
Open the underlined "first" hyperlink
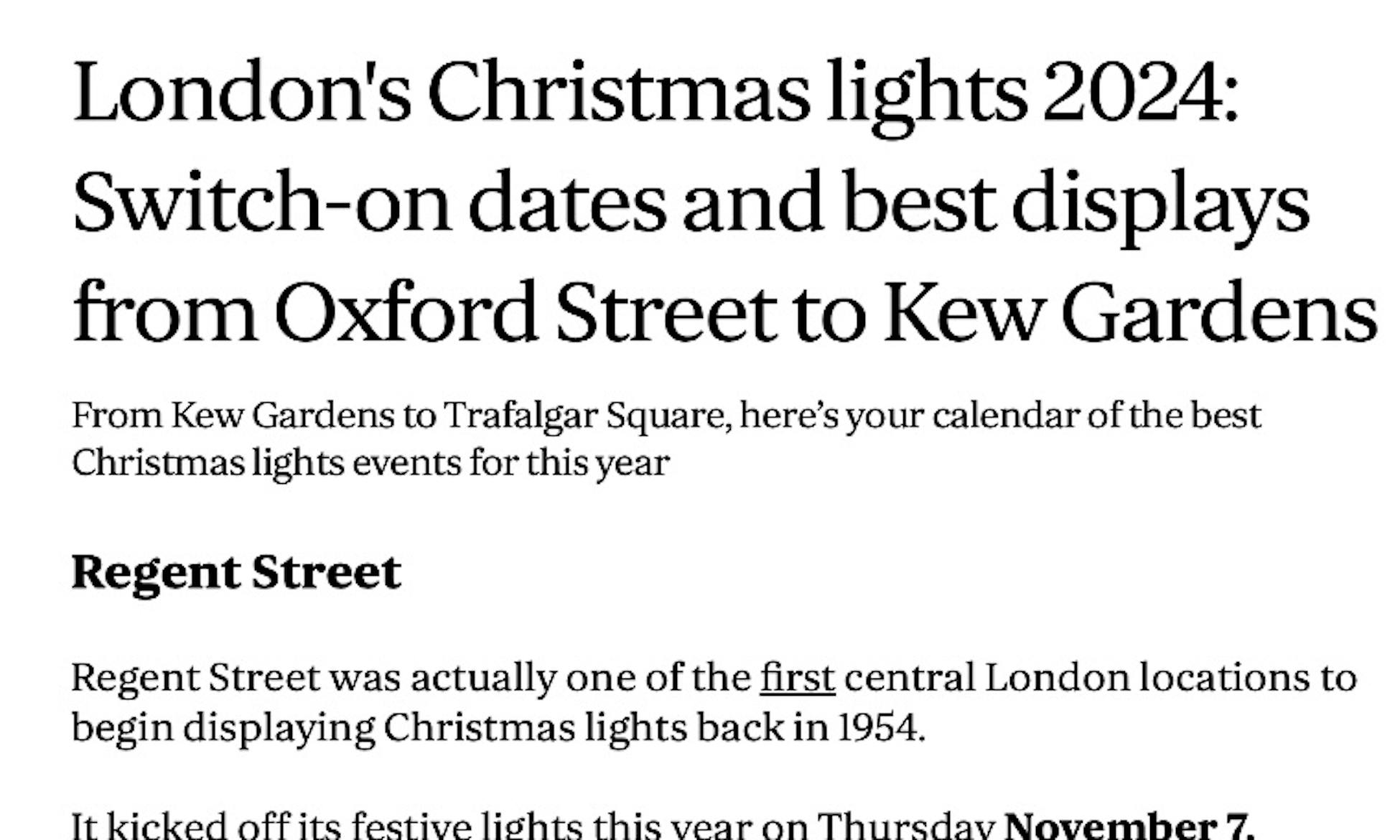pyautogui.click(x=798, y=678)
